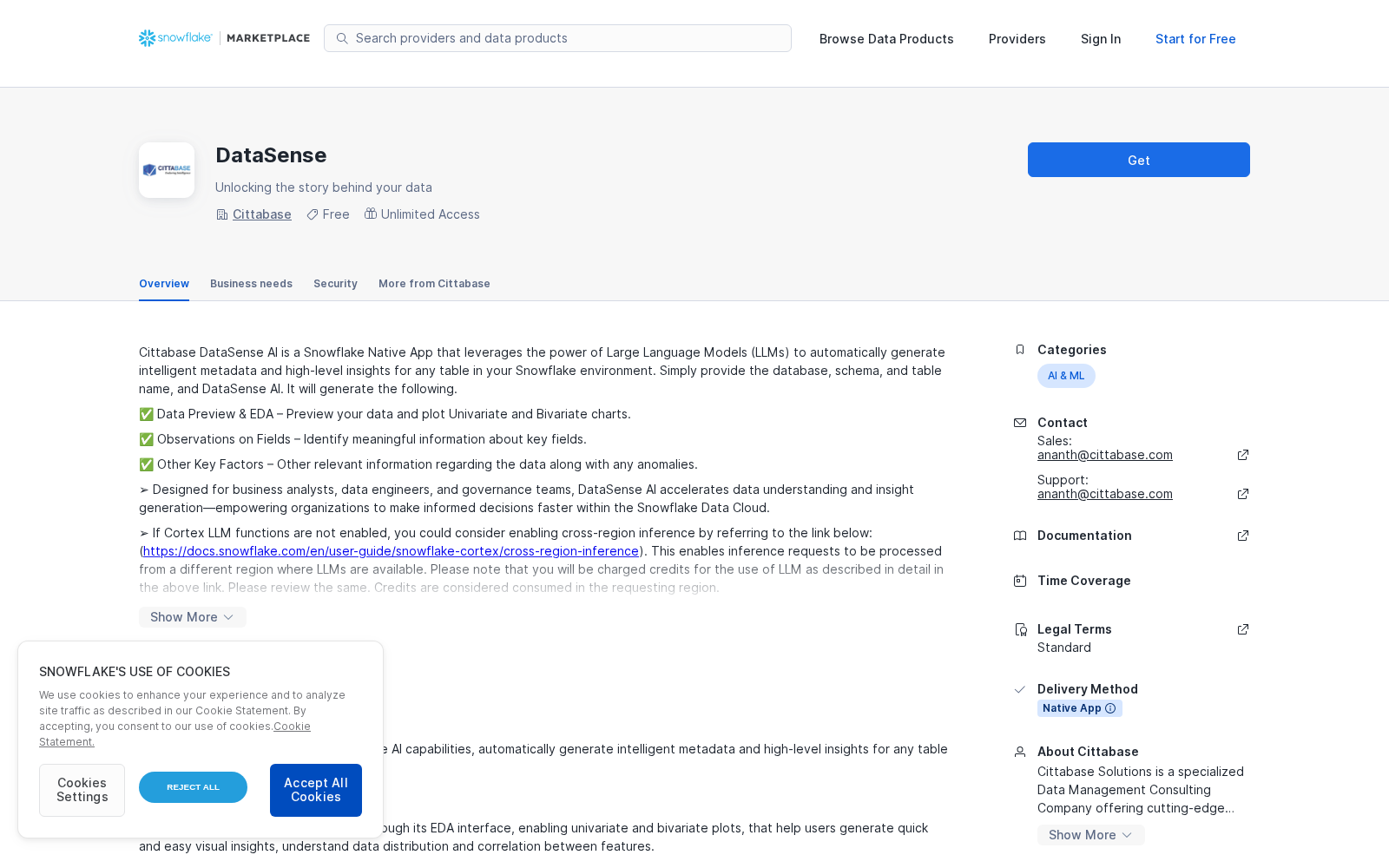Open the Cittabase provider logo thumbnail
1389x868 pixels.
pyautogui.click(x=167, y=170)
